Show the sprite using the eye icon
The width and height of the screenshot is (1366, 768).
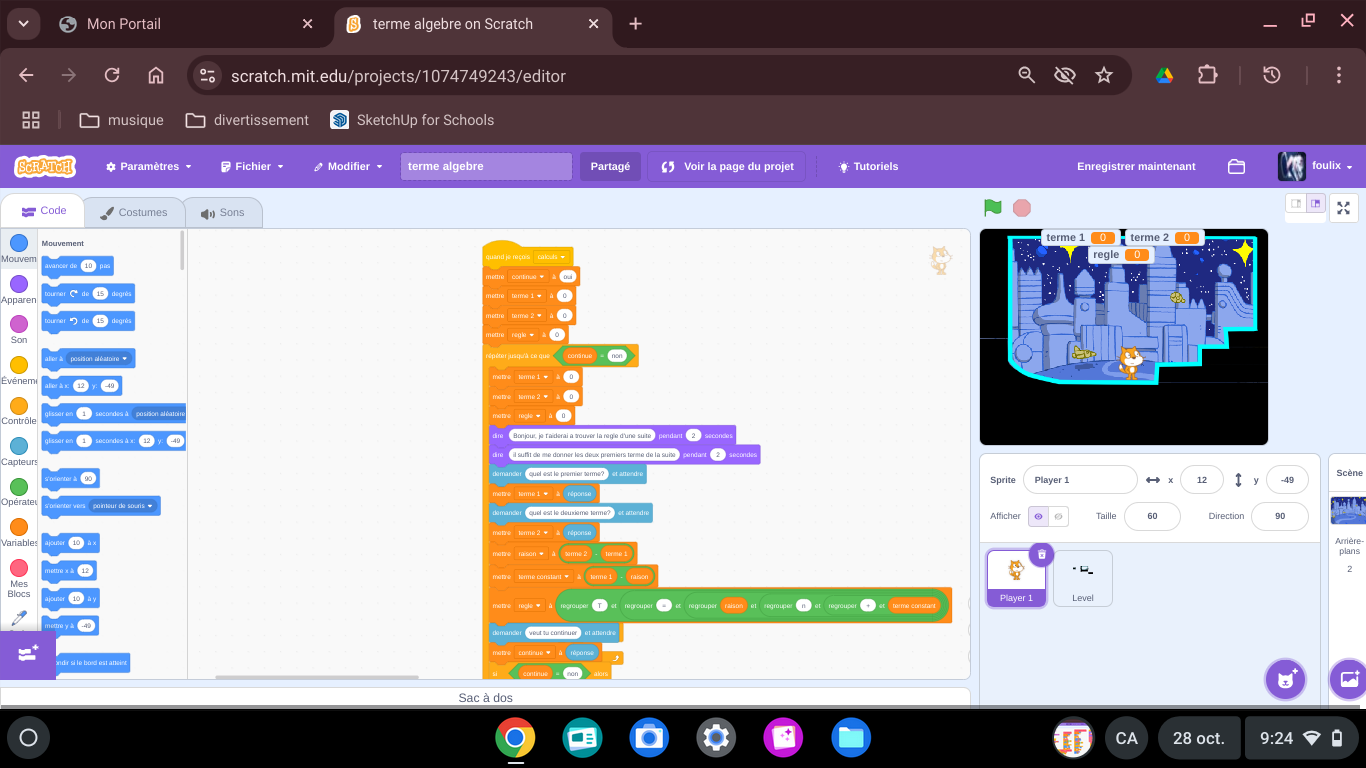tap(1039, 516)
